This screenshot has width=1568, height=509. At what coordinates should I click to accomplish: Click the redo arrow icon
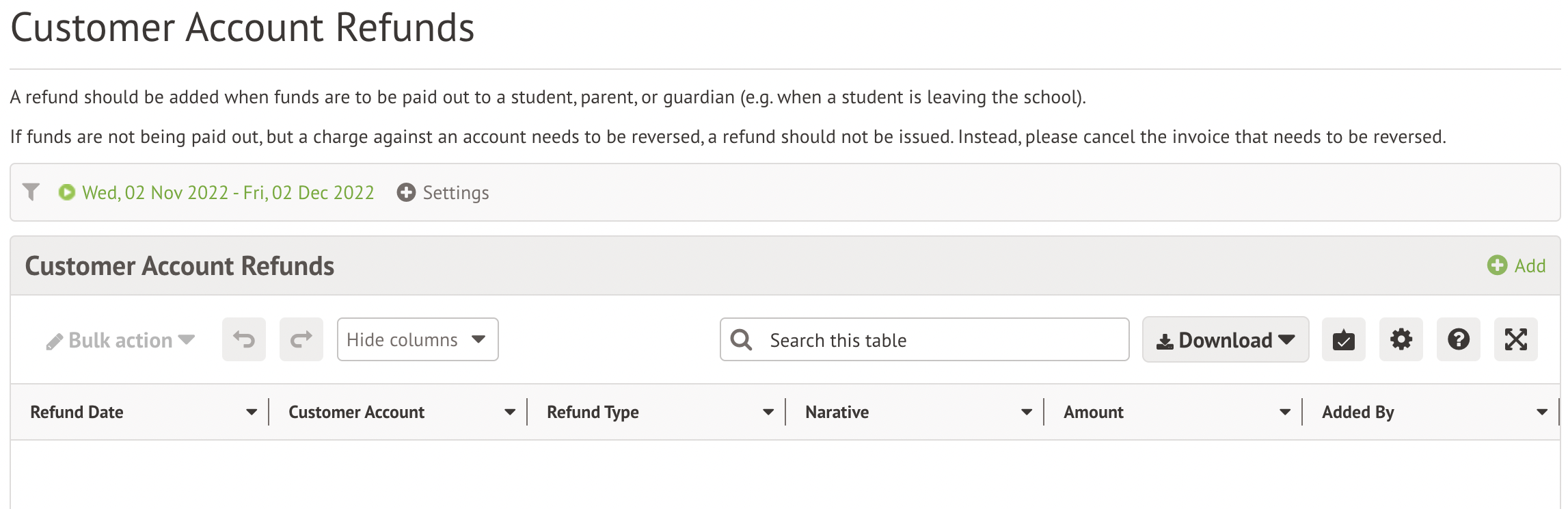[x=301, y=339]
